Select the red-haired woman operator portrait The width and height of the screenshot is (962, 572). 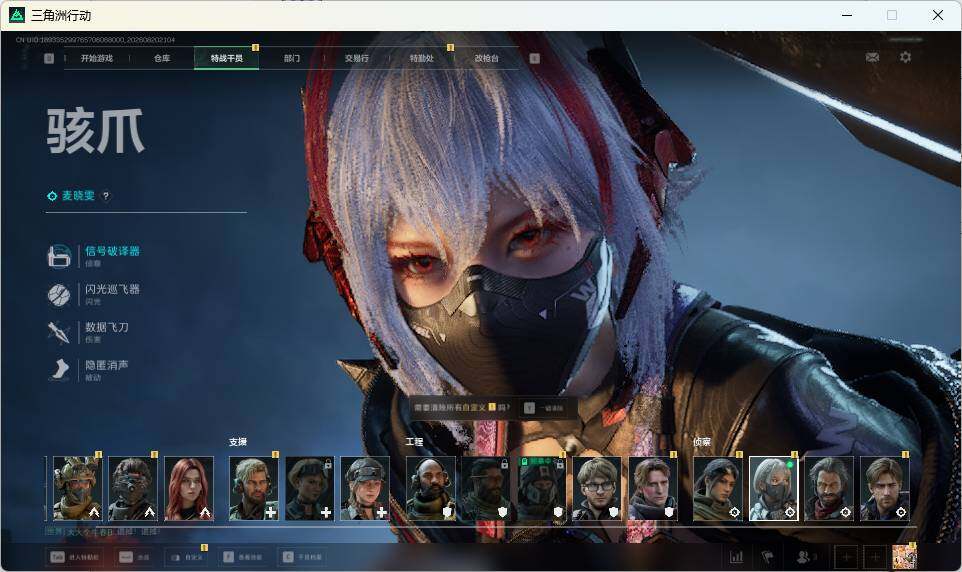pos(189,488)
